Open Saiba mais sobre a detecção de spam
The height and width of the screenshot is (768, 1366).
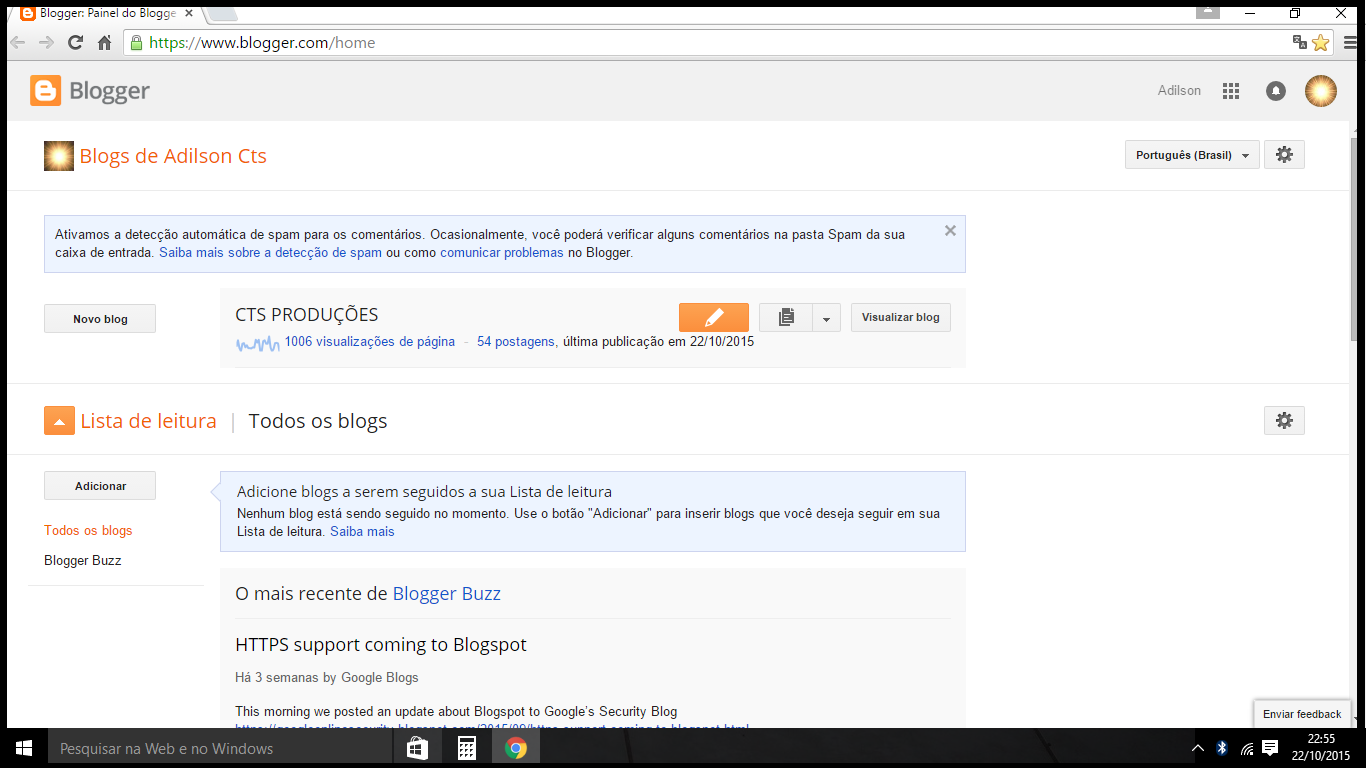[270, 253]
